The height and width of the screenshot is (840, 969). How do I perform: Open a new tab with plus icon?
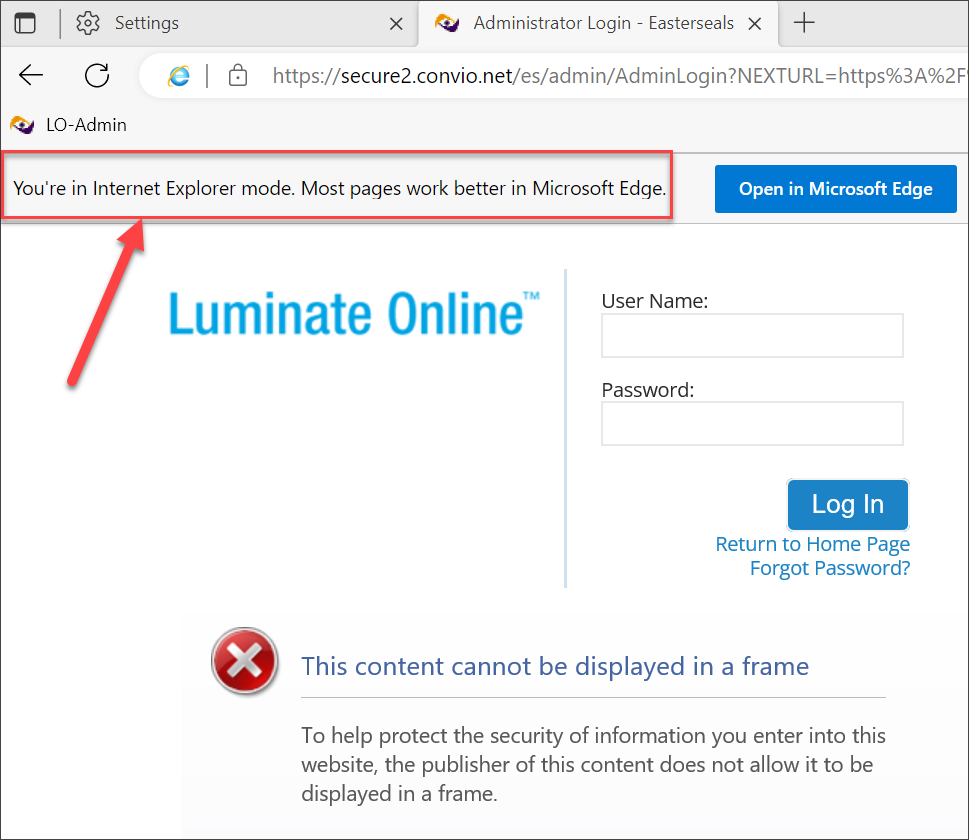(x=804, y=23)
